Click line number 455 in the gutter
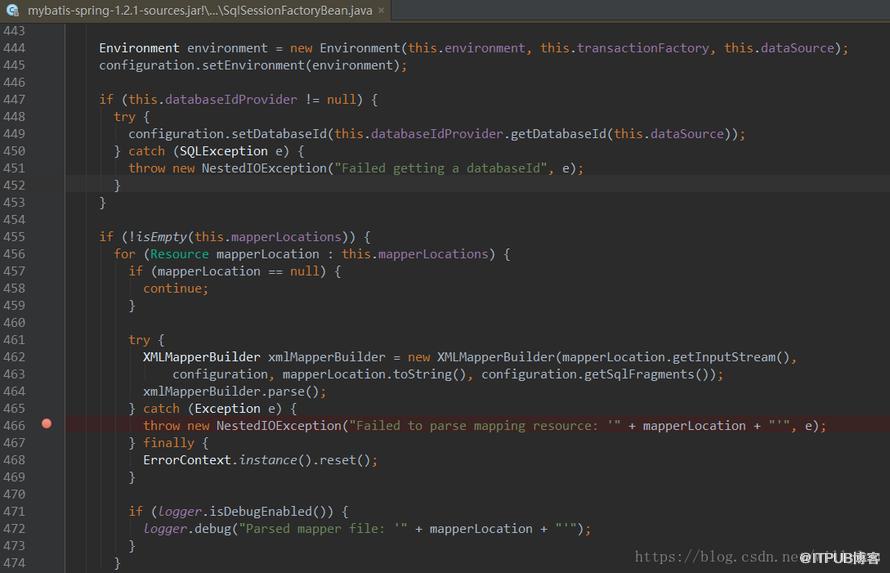This screenshot has width=890, height=573. click(14, 237)
